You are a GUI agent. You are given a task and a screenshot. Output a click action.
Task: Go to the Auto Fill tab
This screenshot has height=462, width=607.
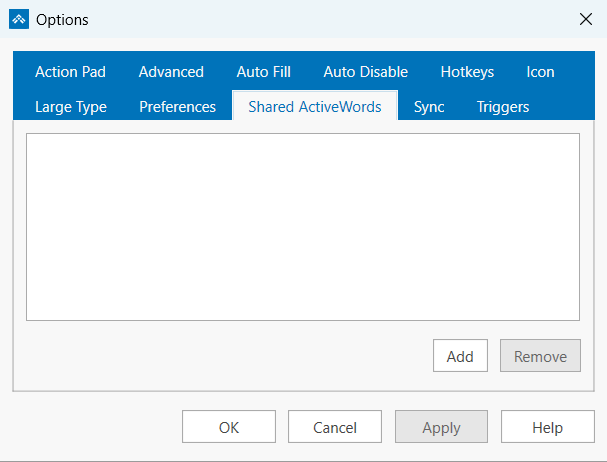click(264, 72)
